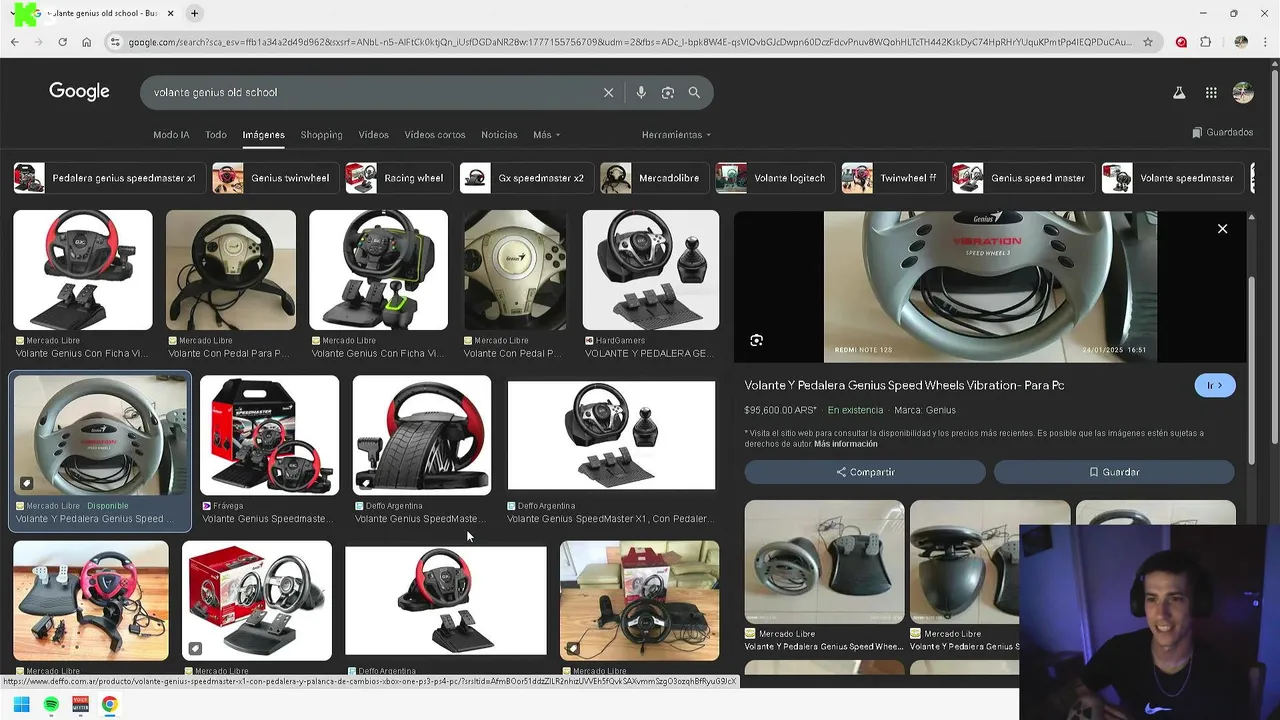
Task: Switch to the Todo results tab
Action: point(216,134)
